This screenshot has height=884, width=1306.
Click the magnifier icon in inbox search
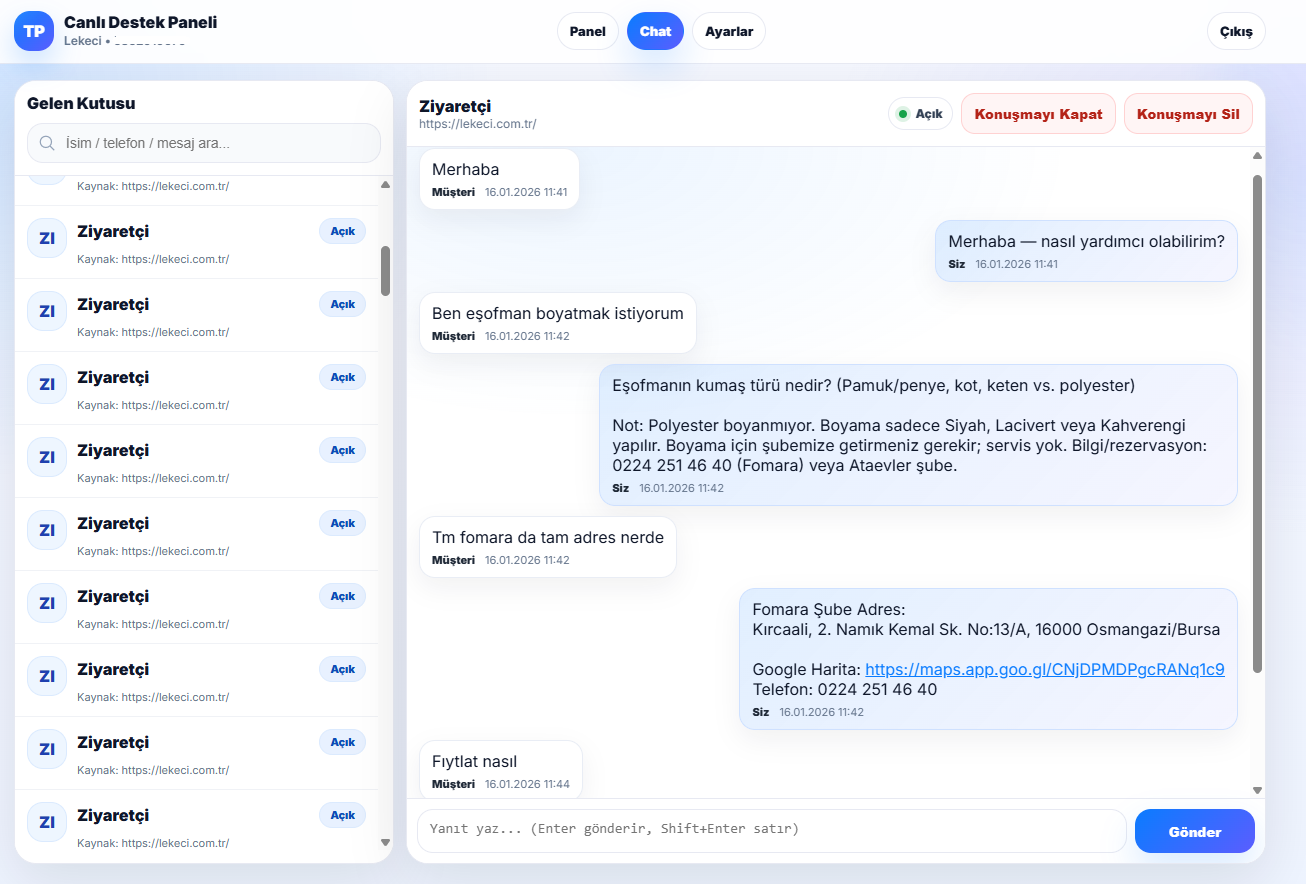click(46, 143)
